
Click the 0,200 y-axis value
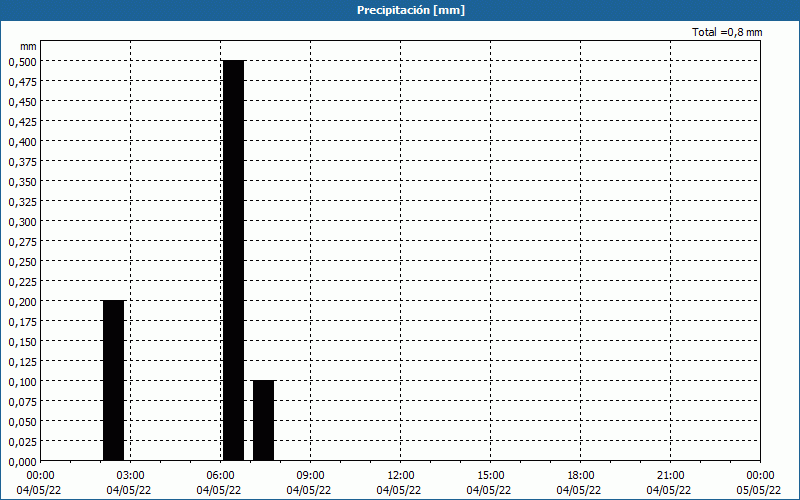click(x=22, y=302)
